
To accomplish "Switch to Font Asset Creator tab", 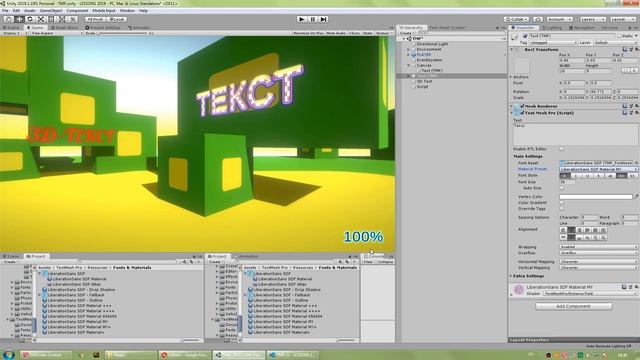I will [x=447, y=28].
